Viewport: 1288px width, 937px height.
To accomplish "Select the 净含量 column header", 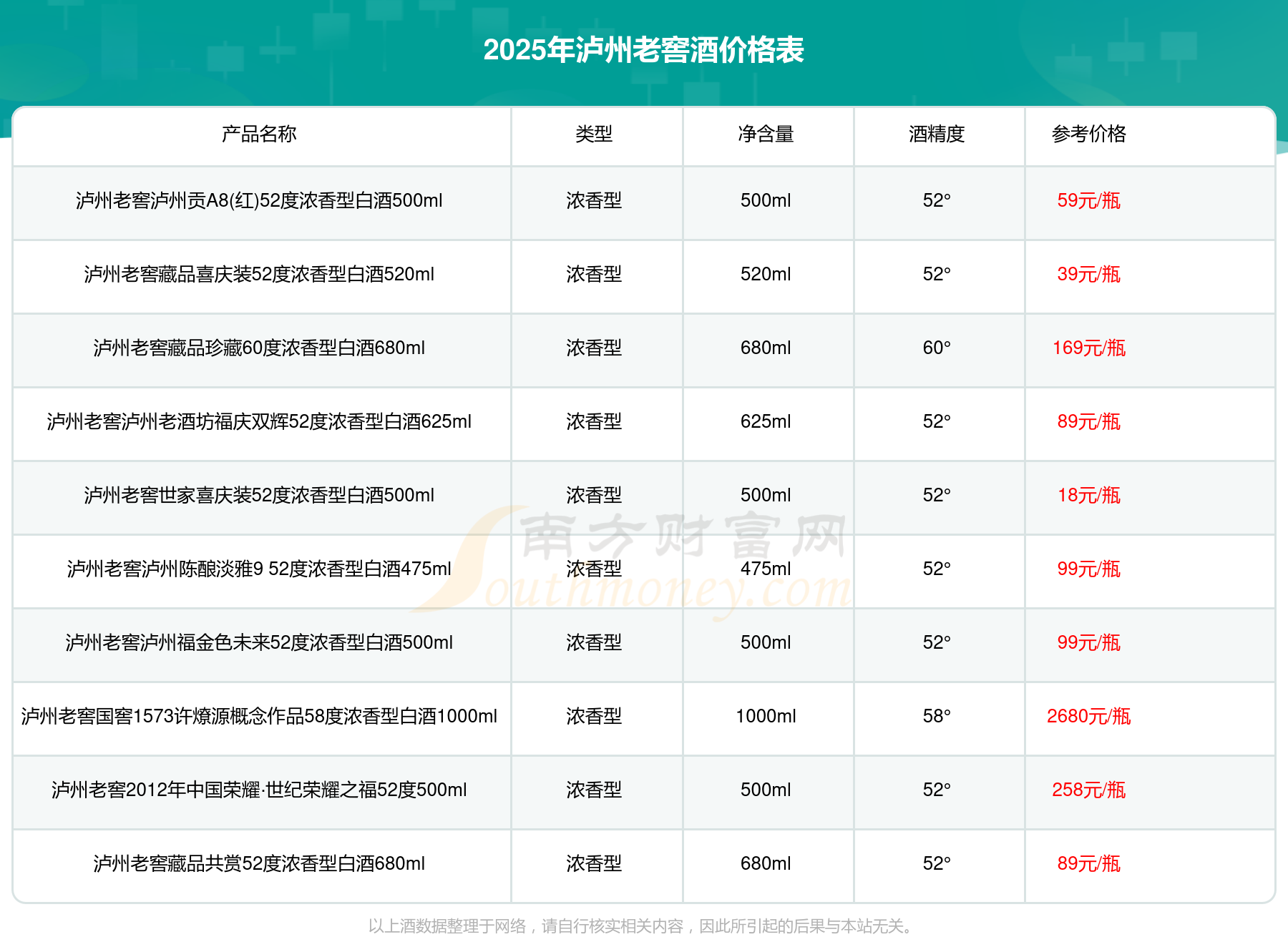I will point(766,134).
